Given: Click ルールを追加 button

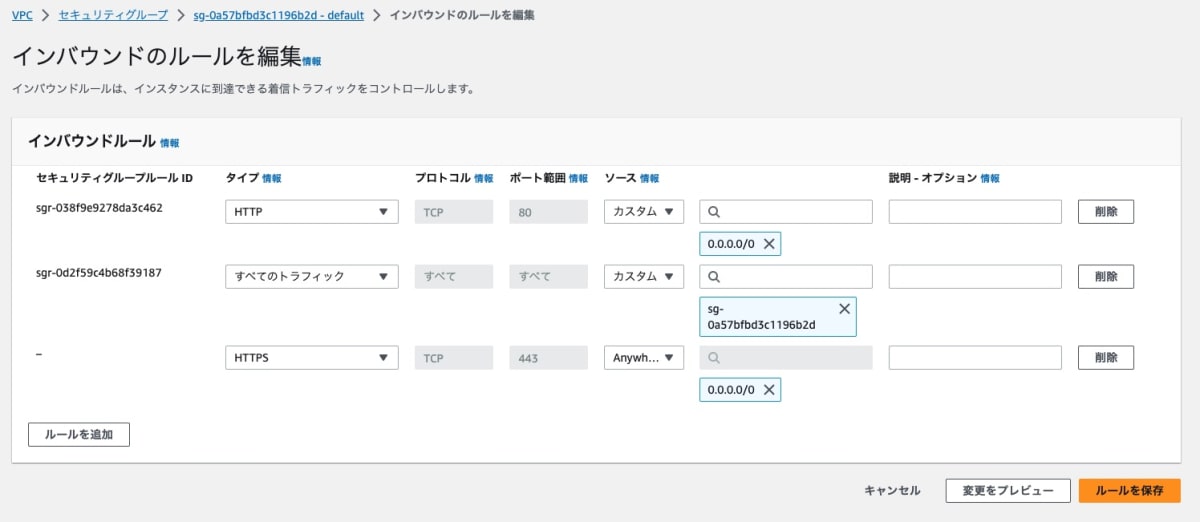Looking at the screenshot, I should 79,435.
